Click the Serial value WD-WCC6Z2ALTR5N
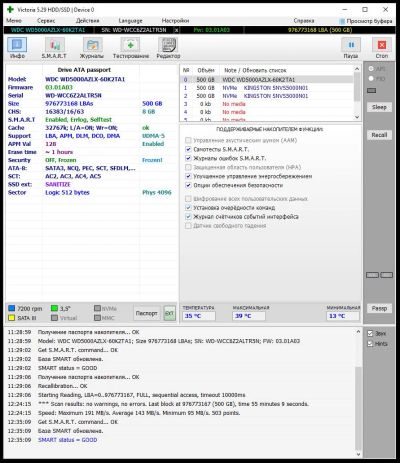The width and height of the screenshot is (400, 463). coord(73,95)
